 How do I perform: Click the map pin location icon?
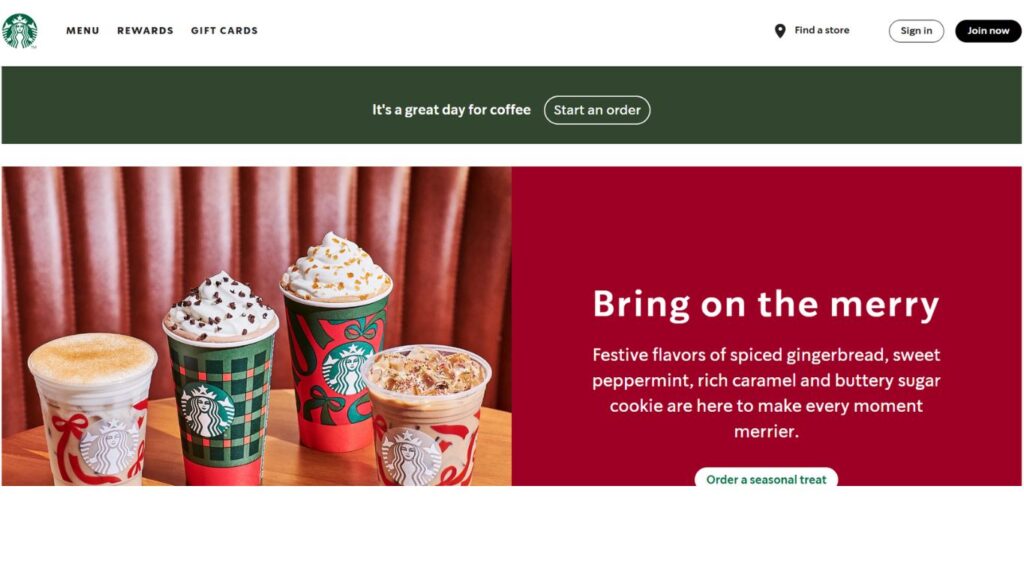[780, 31]
